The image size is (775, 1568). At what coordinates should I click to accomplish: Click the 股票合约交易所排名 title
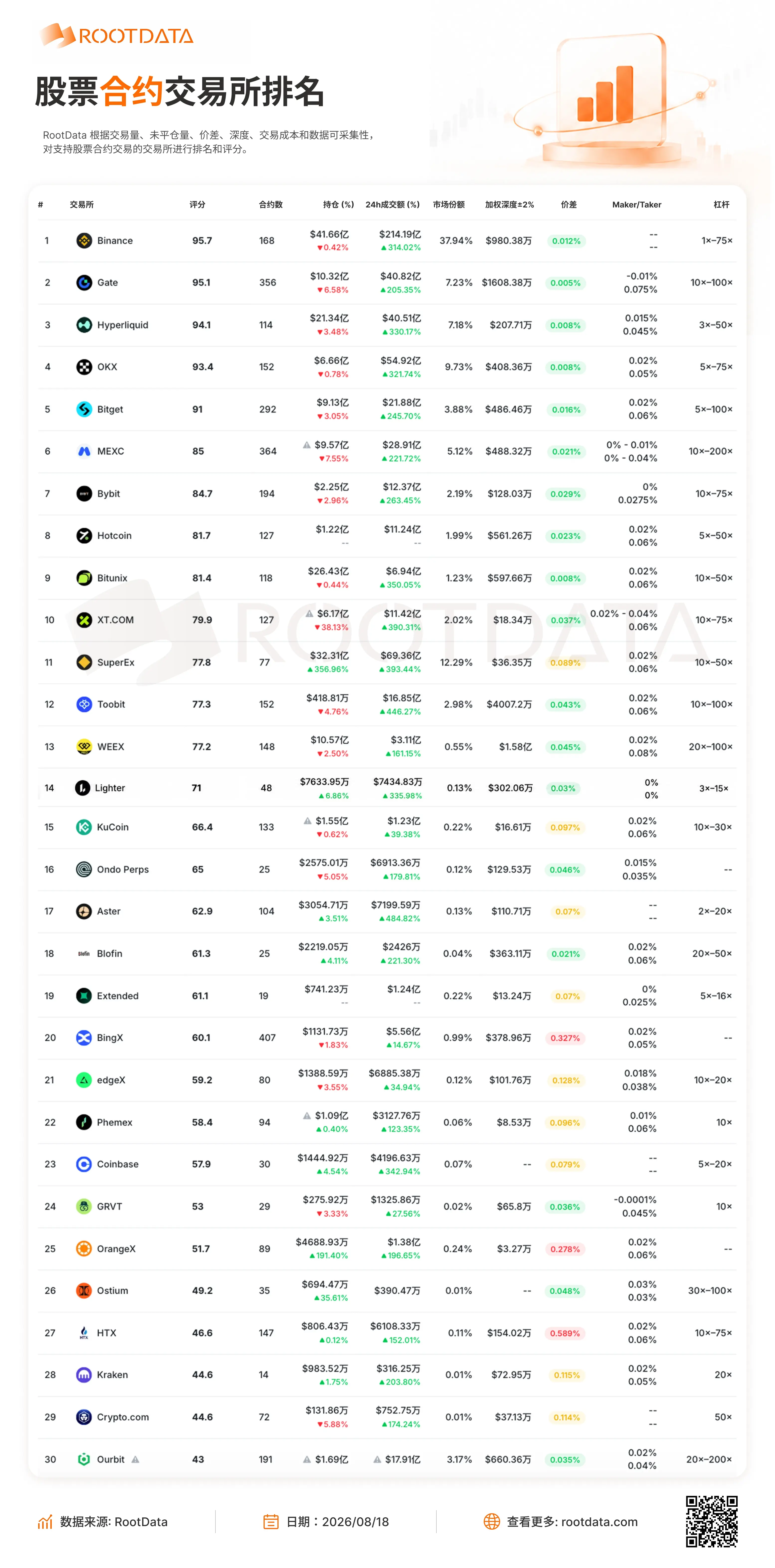[179, 91]
